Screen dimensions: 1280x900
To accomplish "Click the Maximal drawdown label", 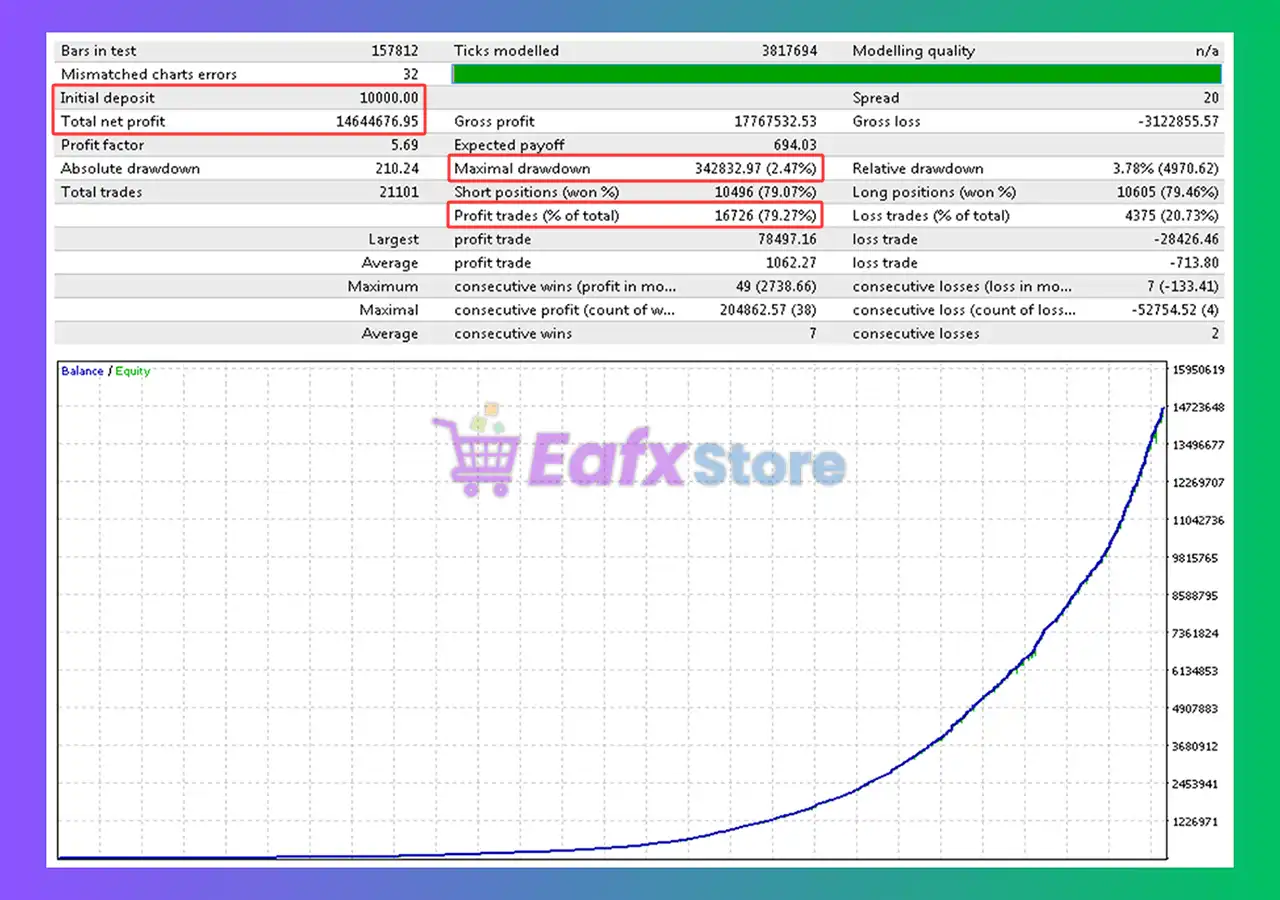I will (x=522, y=169).
